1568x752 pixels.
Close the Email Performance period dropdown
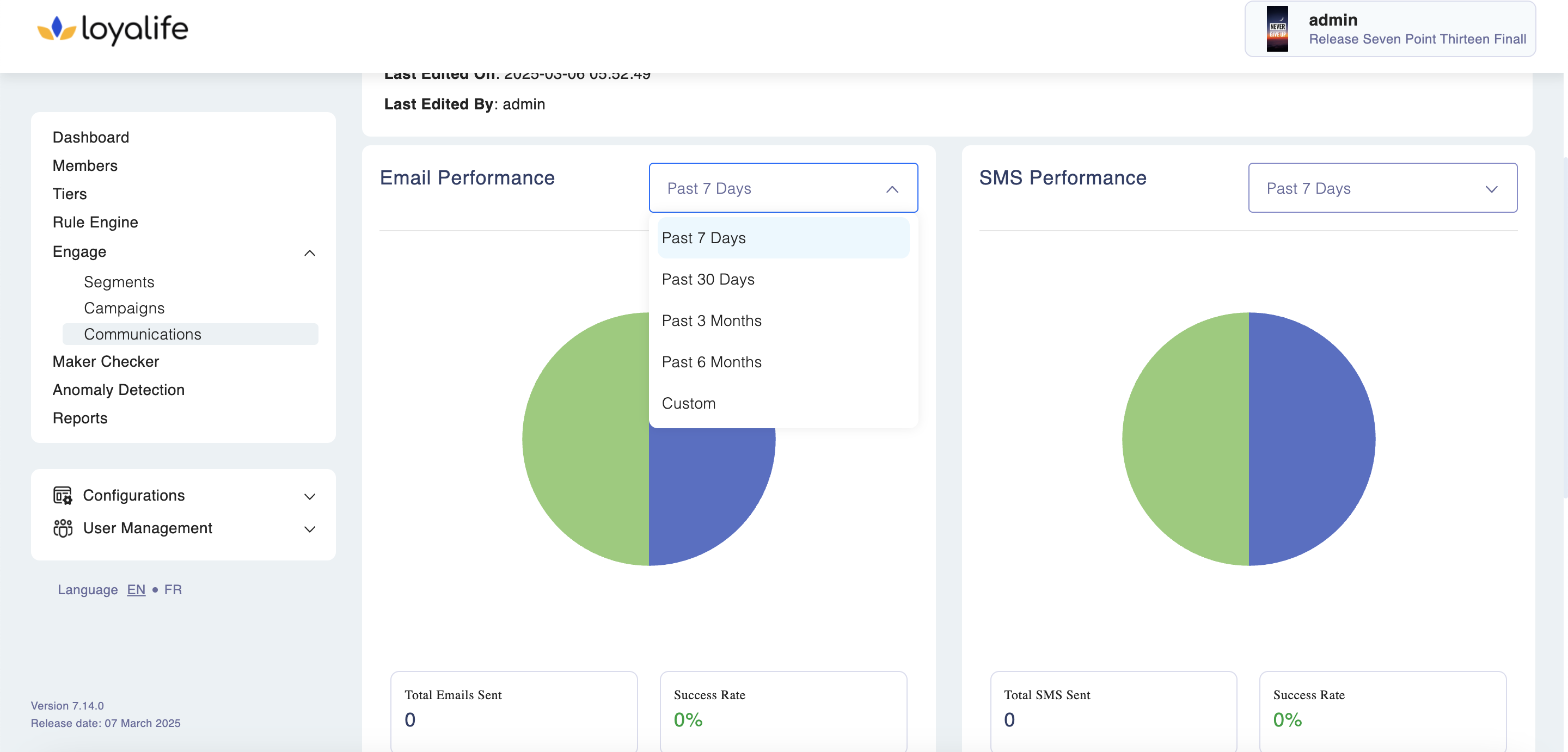coord(892,189)
